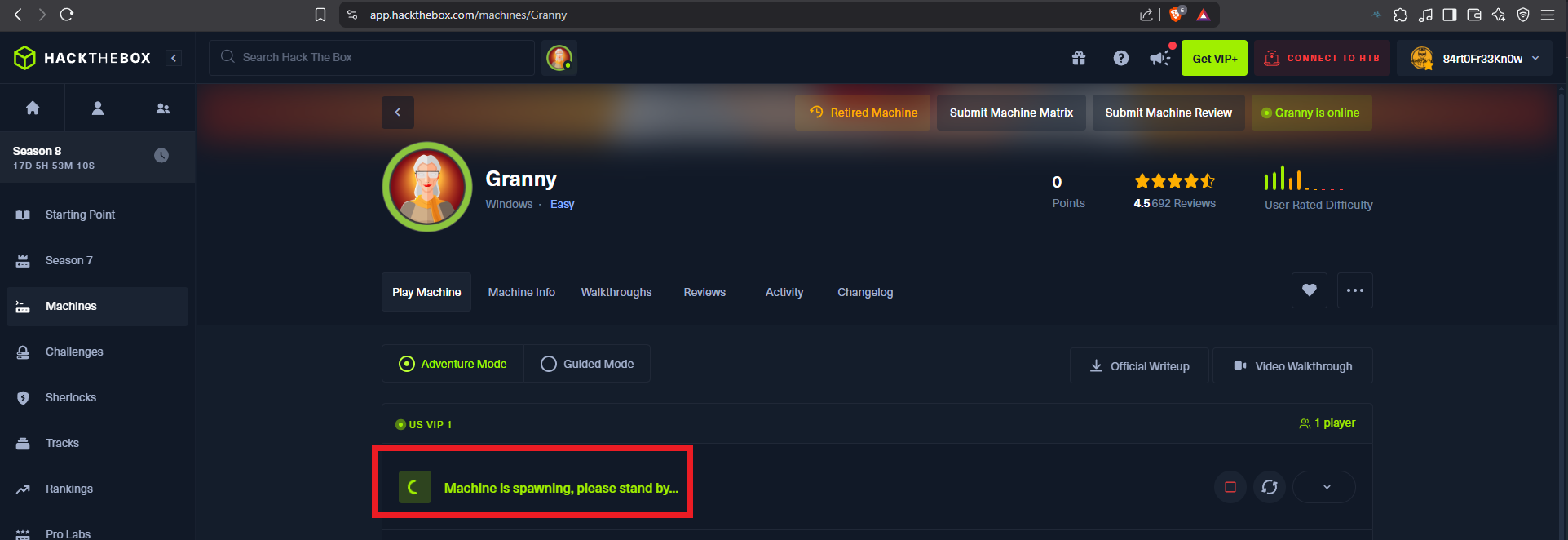Bookmark this page with the bookmark icon
The width and height of the screenshot is (1568, 540).
(320, 15)
